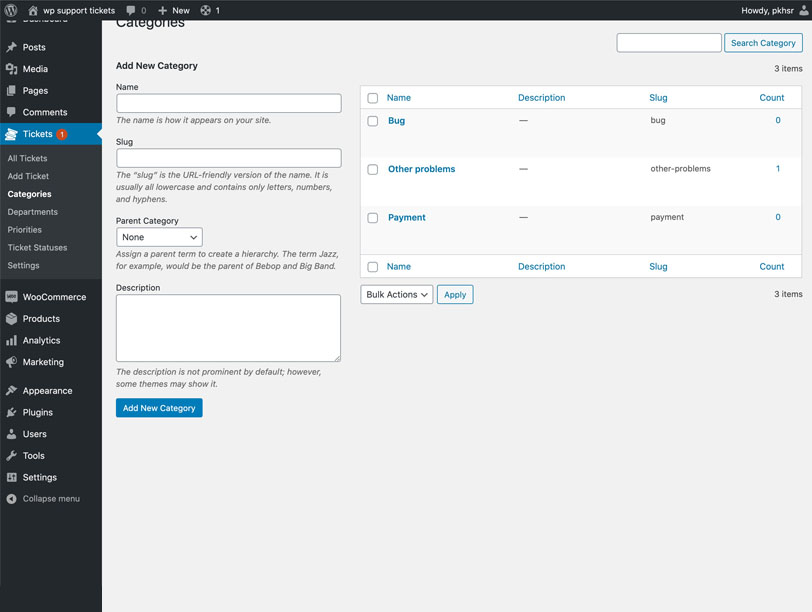Open Categories submenu item

[x=30, y=194]
